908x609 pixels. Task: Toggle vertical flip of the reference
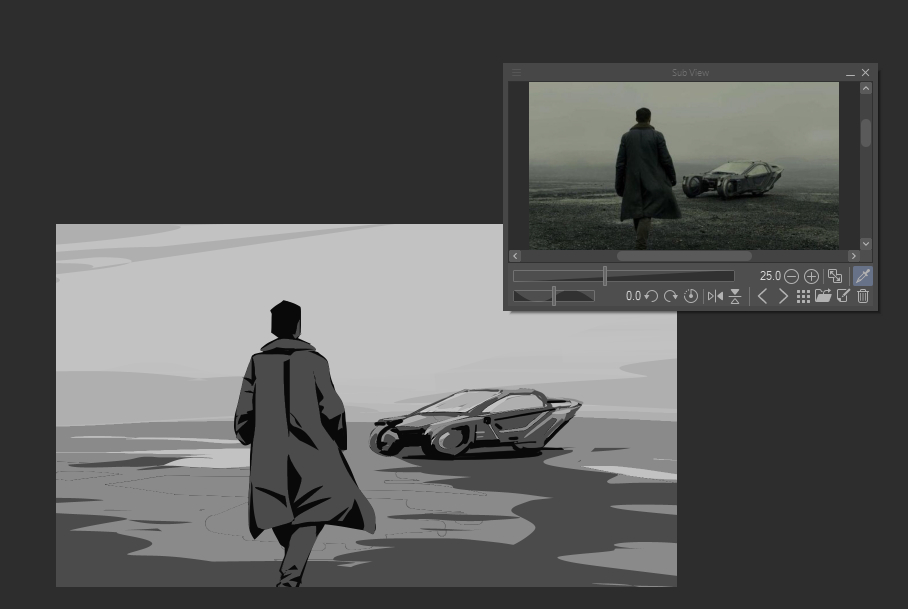[x=735, y=296]
